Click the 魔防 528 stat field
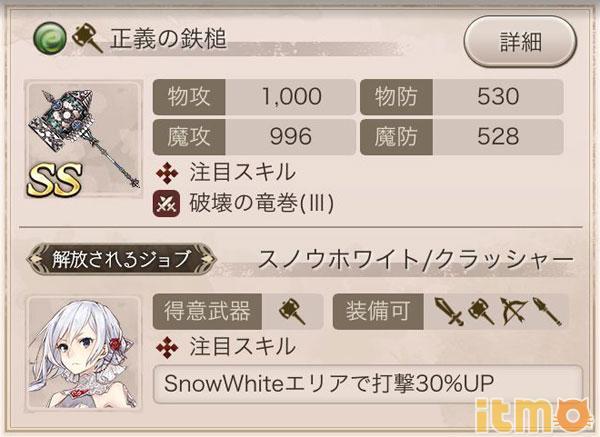The image size is (600, 437). pos(461,137)
